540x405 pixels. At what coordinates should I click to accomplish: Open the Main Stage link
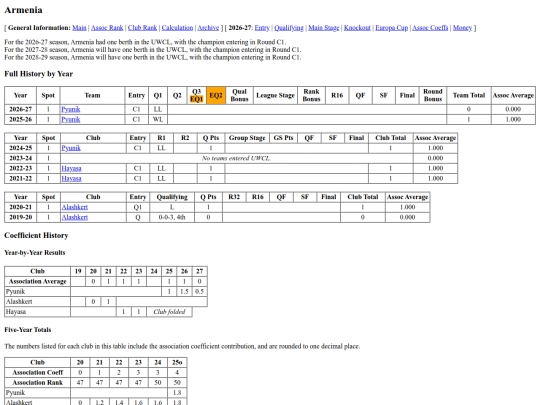point(324,28)
